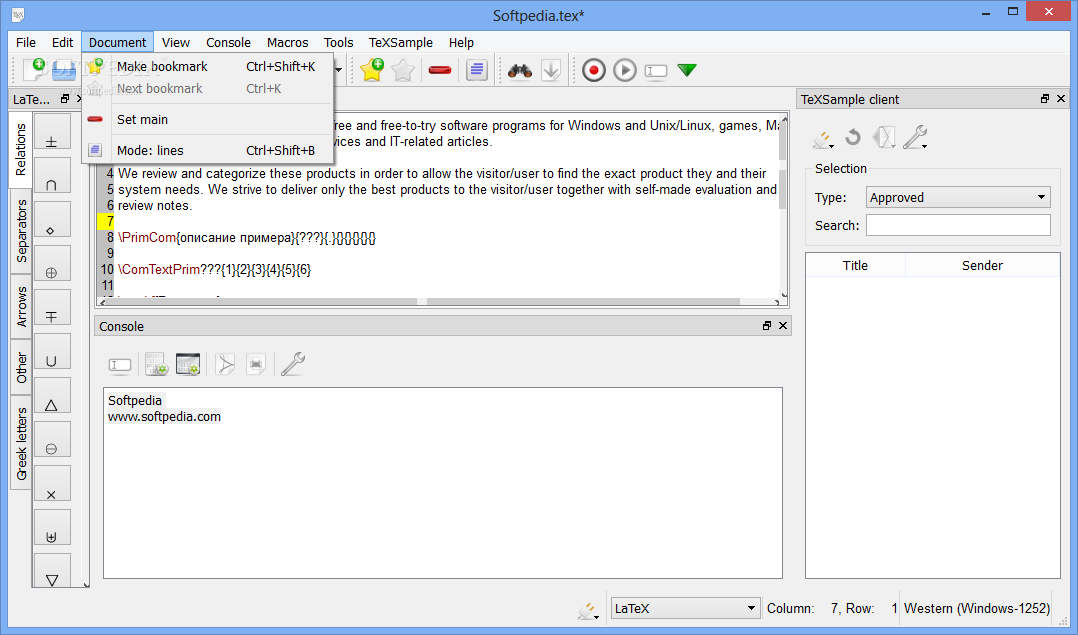Switch to the Separators tab

(21, 231)
